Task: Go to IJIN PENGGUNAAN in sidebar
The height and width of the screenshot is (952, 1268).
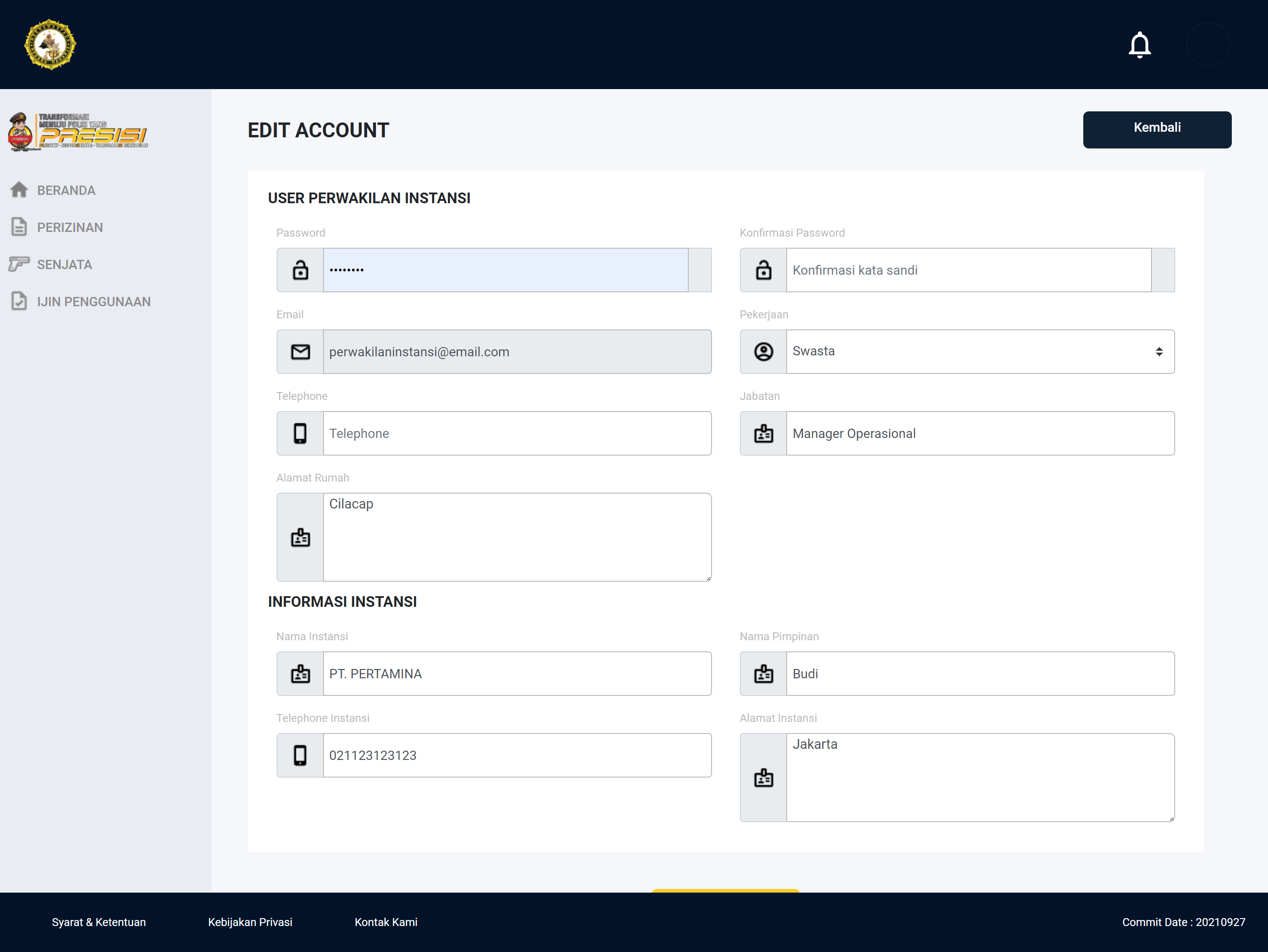Action: click(x=93, y=302)
